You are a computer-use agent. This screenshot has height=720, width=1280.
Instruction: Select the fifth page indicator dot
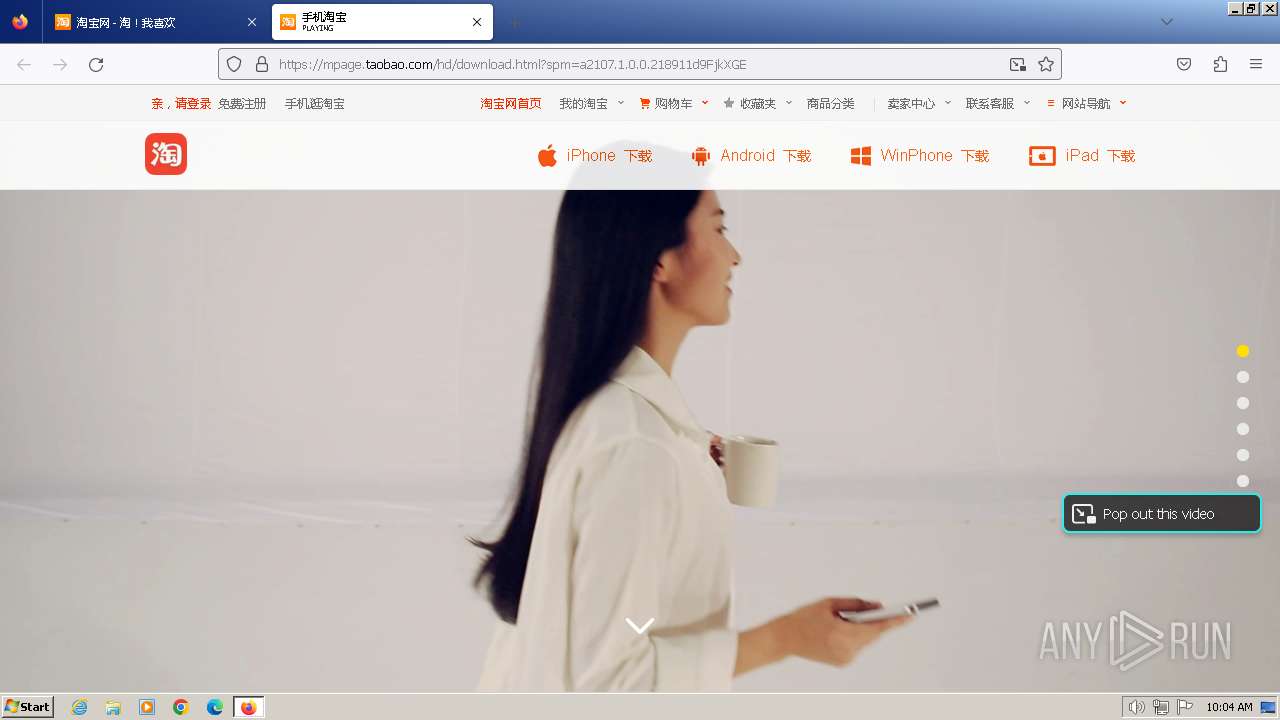(1243, 455)
